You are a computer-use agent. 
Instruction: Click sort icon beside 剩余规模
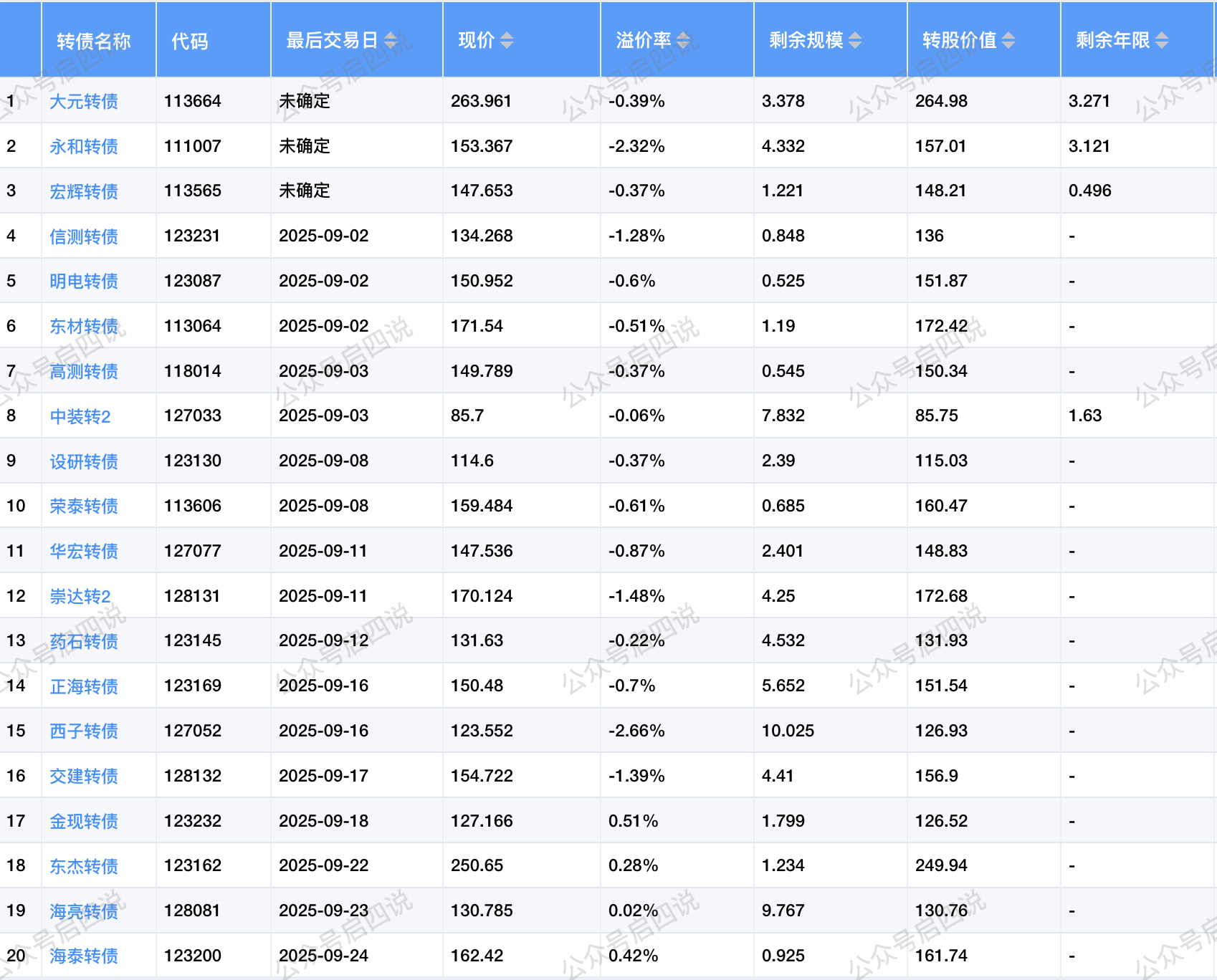tap(855, 41)
